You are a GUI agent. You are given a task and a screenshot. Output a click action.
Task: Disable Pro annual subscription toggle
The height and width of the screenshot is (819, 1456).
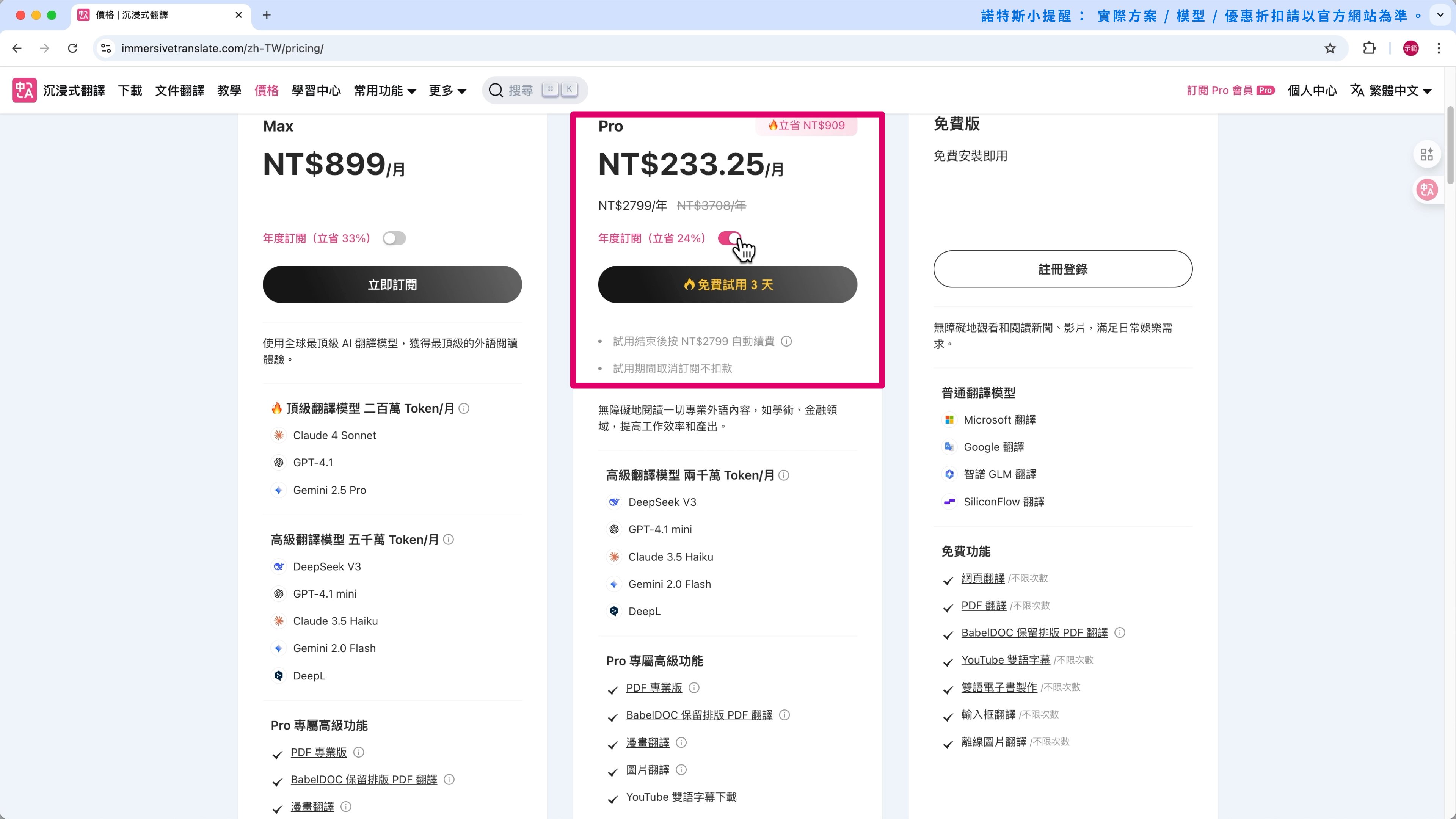[730, 238]
